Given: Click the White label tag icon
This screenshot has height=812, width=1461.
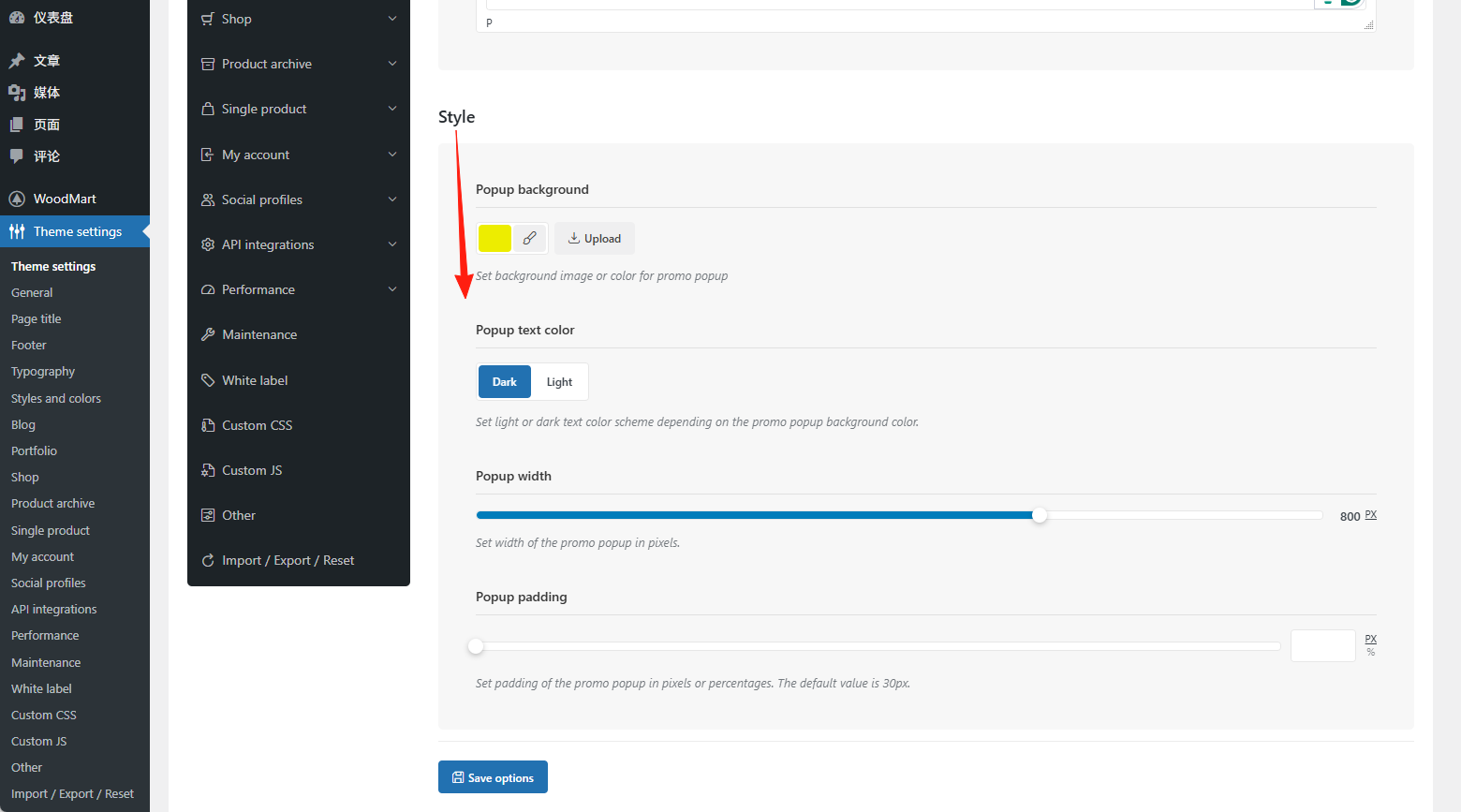Looking at the screenshot, I should pos(208,380).
